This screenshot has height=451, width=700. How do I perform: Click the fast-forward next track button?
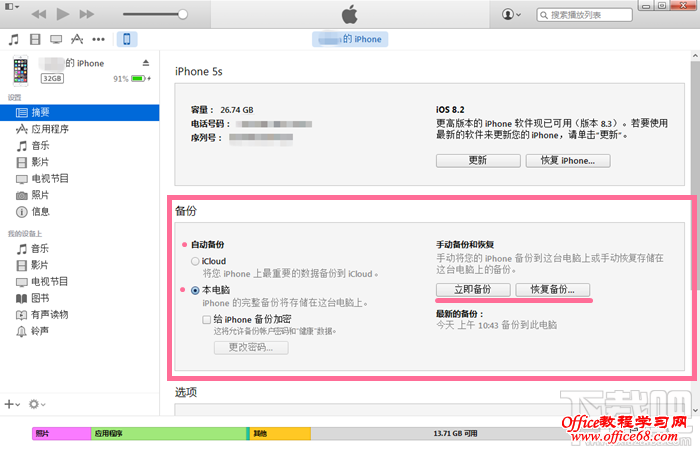(x=87, y=14)
